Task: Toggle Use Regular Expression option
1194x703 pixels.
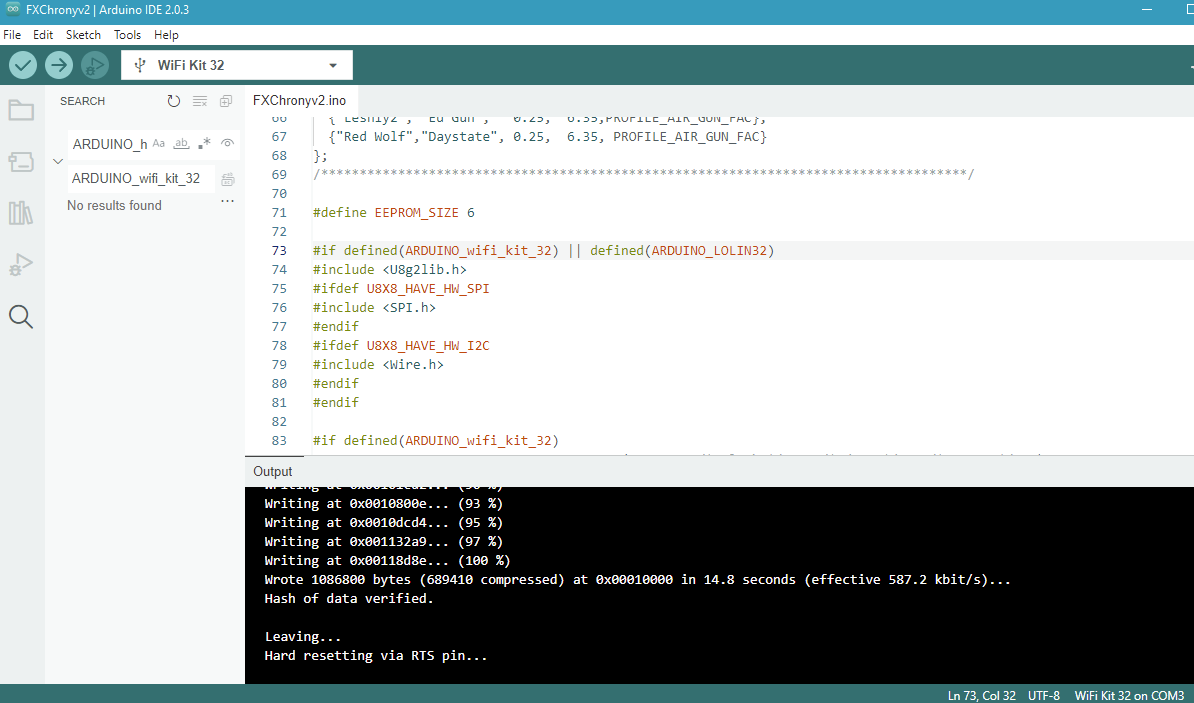Action: 204,143
